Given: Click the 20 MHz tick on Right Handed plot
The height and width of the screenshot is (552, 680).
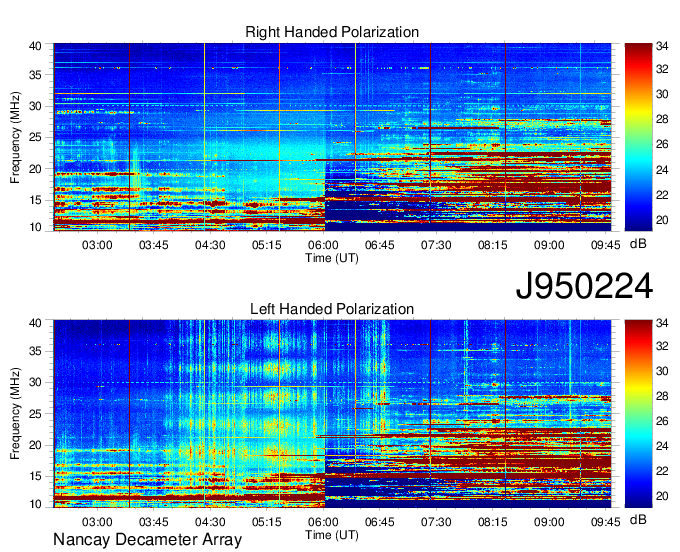Looking at the screenshot, I should 36,169.
